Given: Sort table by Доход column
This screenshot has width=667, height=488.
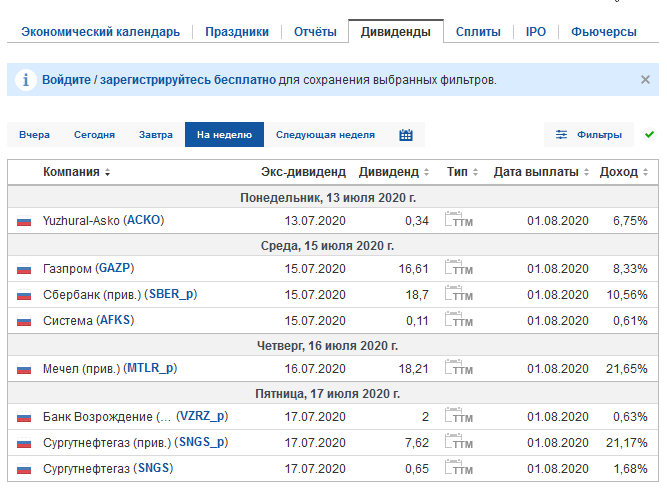Looking at the screenshot, I should pos(624,172).
